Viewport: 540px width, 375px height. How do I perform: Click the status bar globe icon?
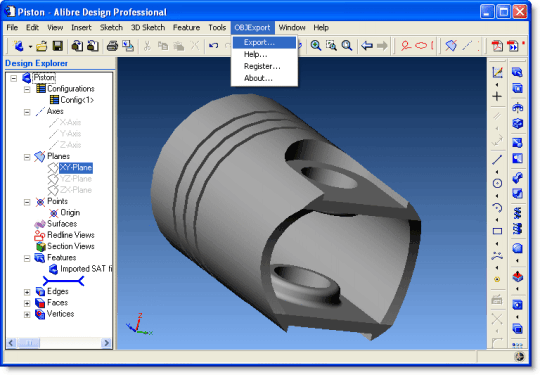[x=519, y=357]
